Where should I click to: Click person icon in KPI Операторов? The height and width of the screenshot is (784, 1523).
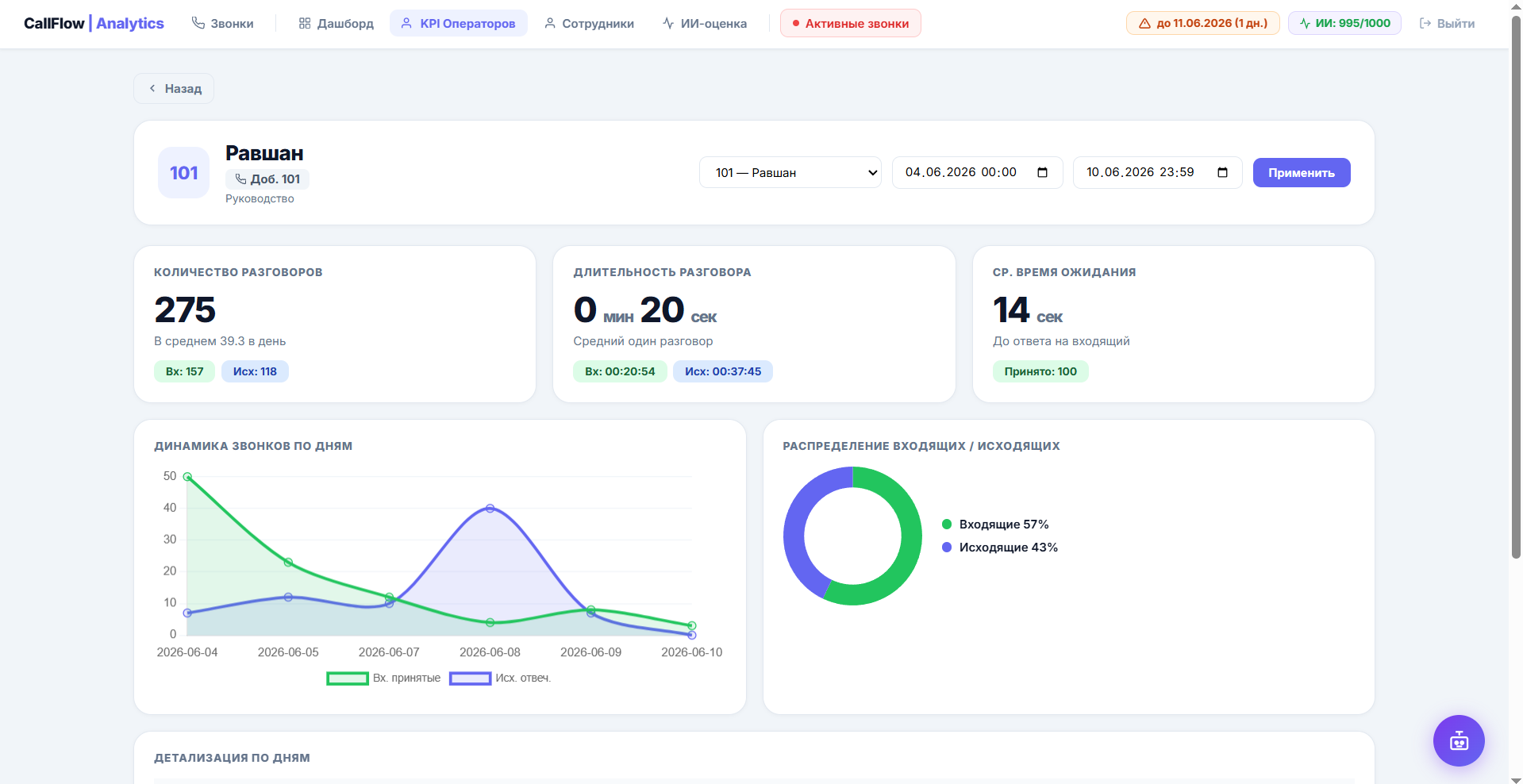406,24
